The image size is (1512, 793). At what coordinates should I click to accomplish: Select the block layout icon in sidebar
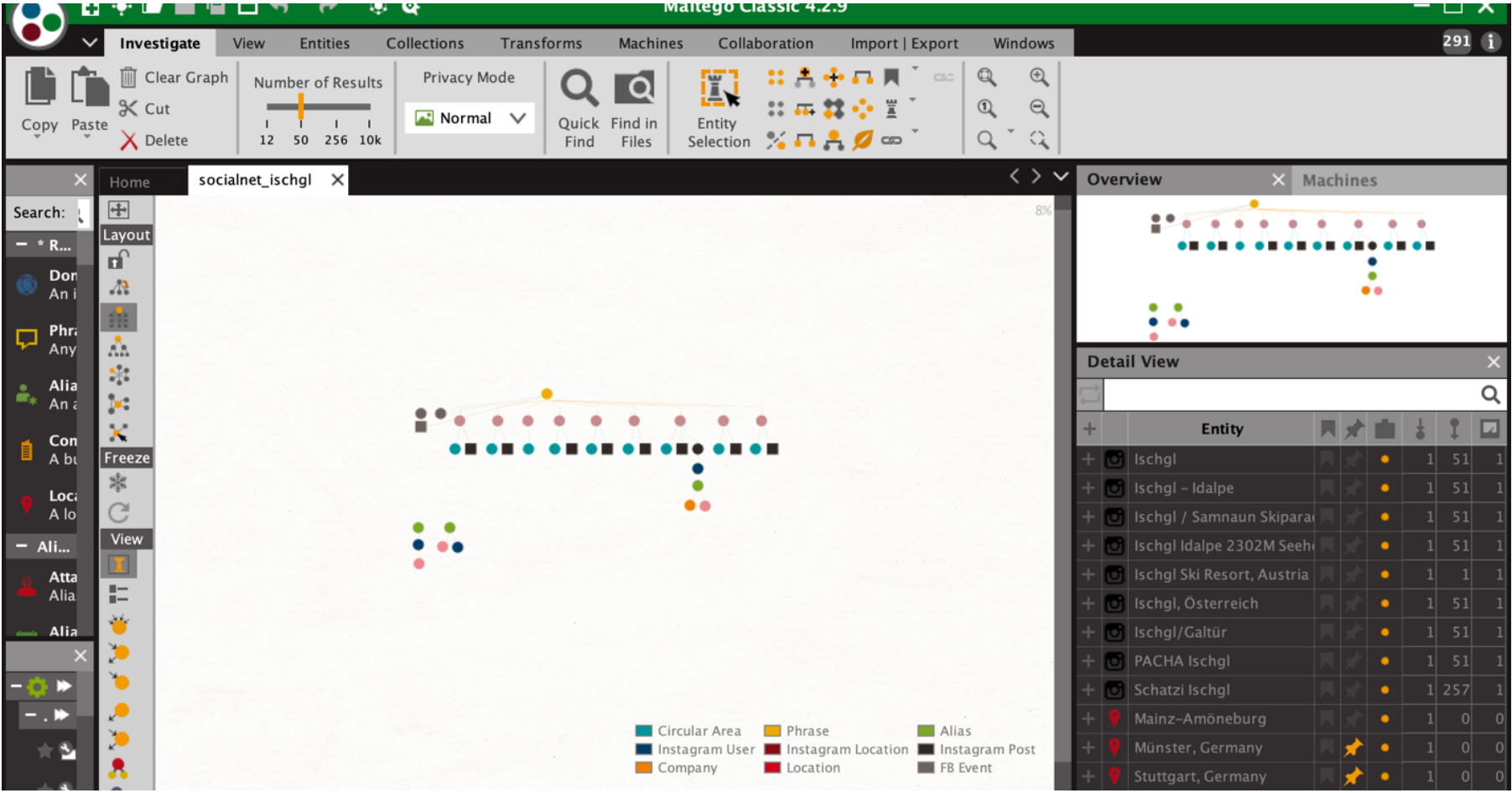coord(118,318)
